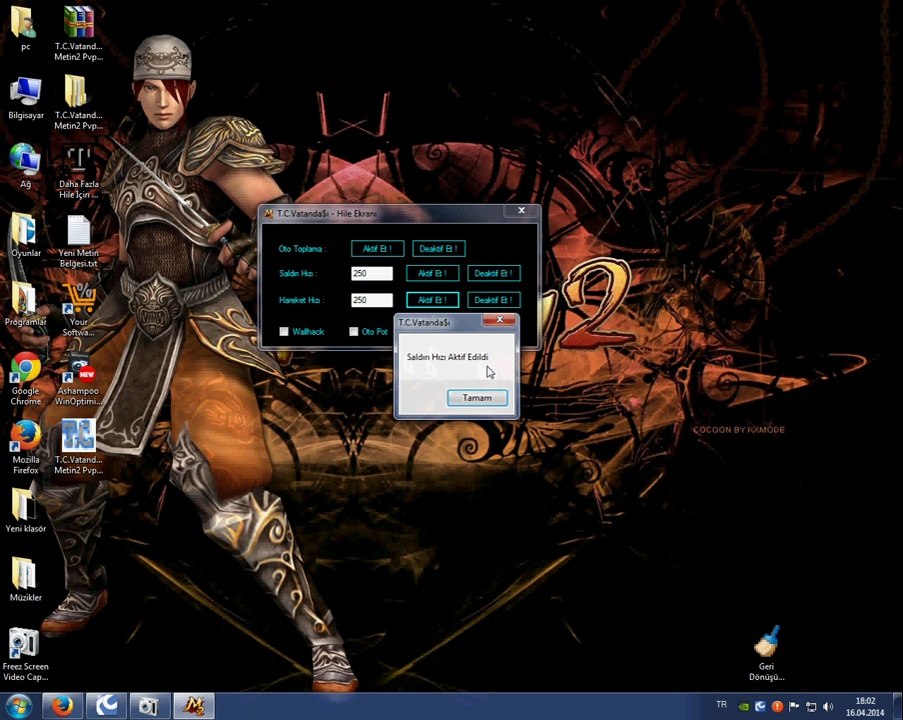This screenshot has width=903, height=720.
Task: Select the Your Software shopping cart shortcut
Action: point(78,309)
